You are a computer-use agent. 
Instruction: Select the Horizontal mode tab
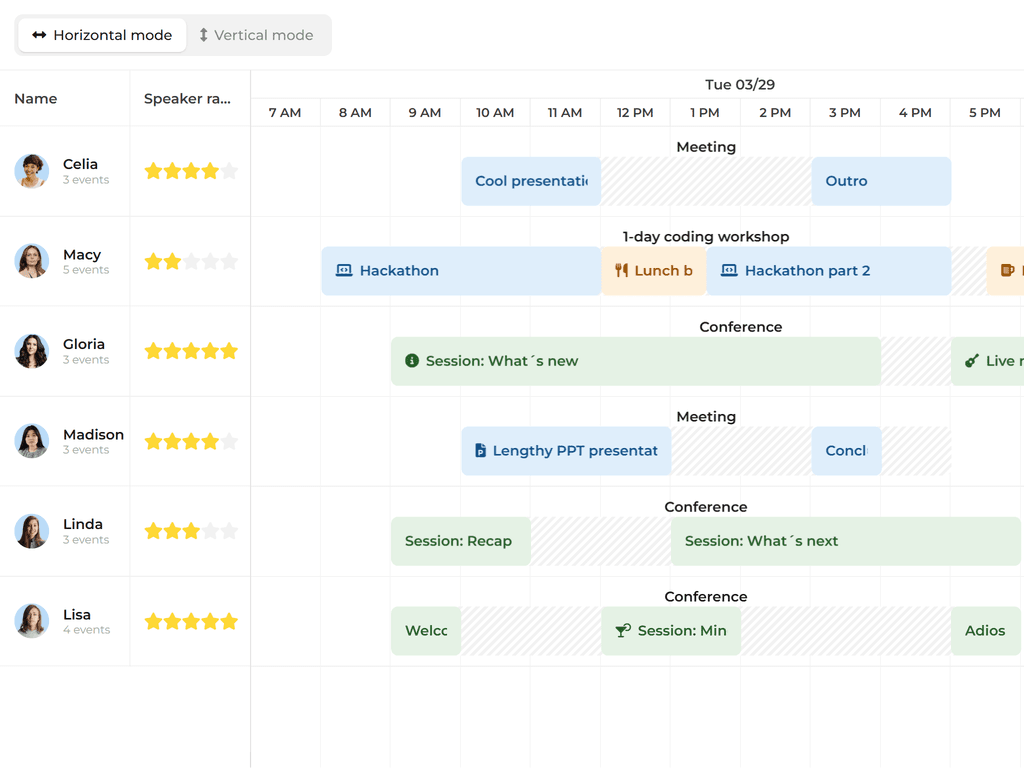[101, 35]
